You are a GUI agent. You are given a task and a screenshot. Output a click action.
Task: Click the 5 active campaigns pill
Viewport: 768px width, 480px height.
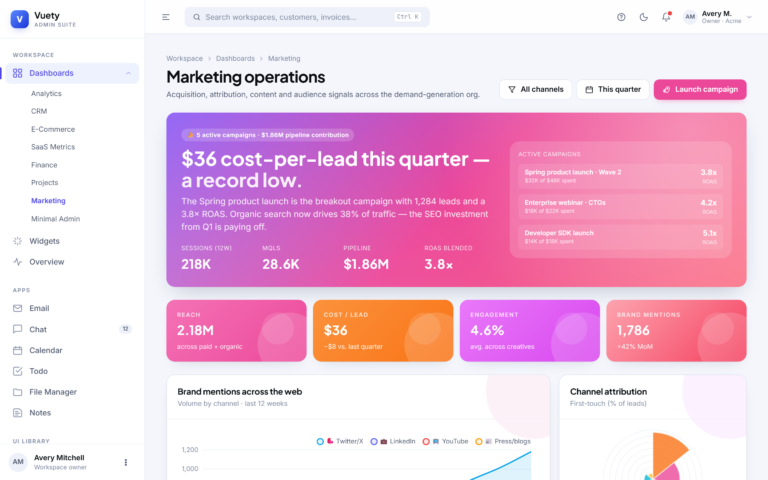pos(267,135)
